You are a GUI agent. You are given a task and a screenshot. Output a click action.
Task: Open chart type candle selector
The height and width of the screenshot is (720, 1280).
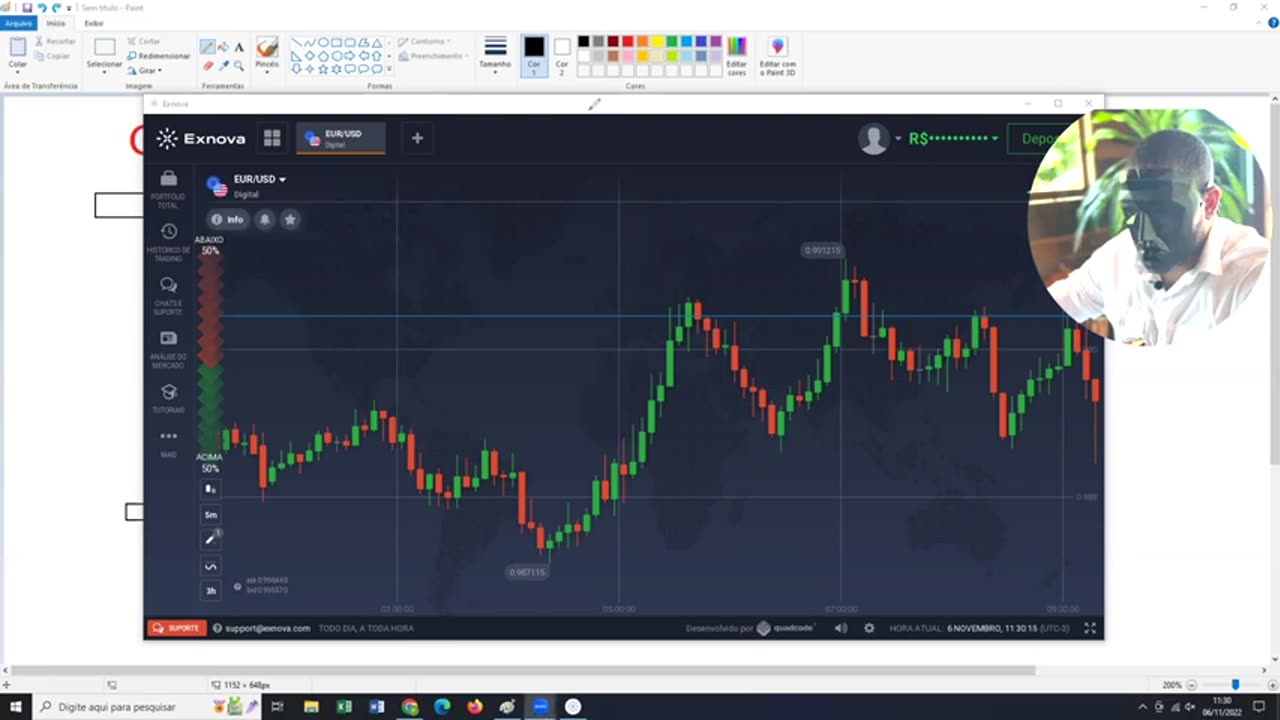click(210, 489)
